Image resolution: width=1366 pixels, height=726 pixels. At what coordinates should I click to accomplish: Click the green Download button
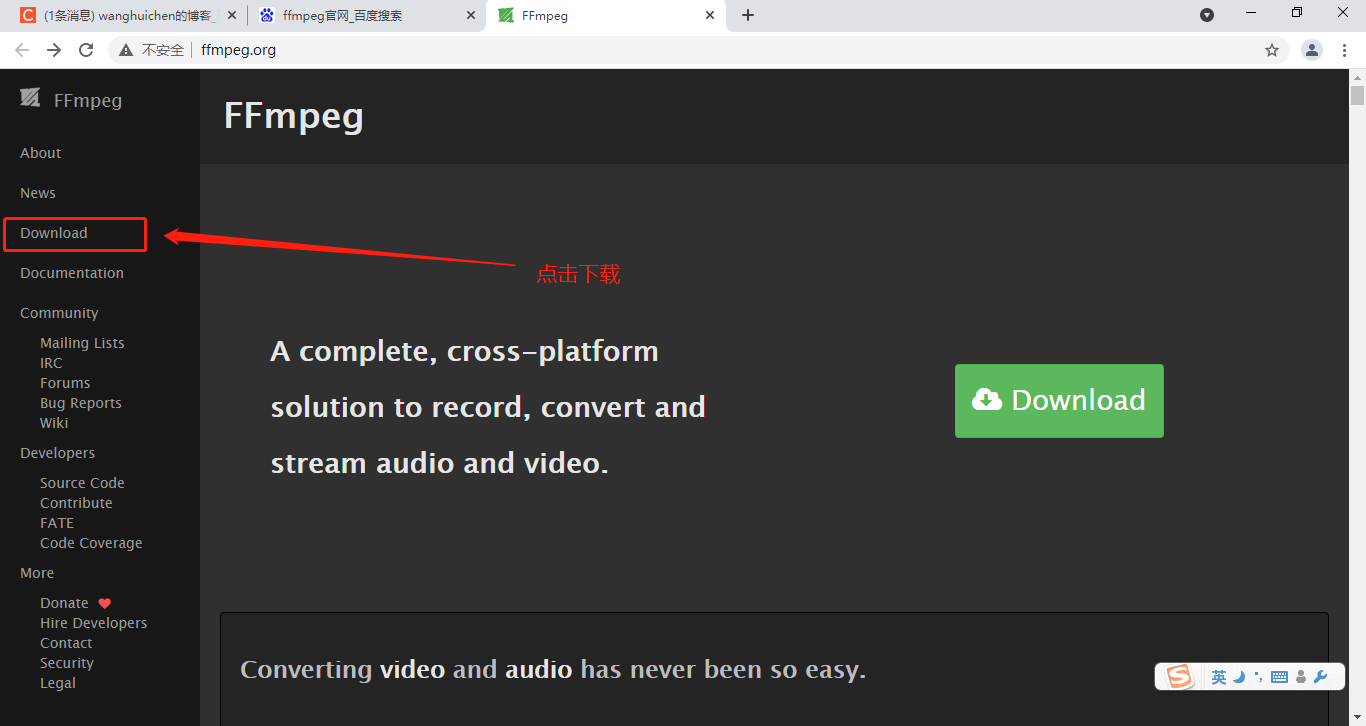click(x=1059, y=401)
